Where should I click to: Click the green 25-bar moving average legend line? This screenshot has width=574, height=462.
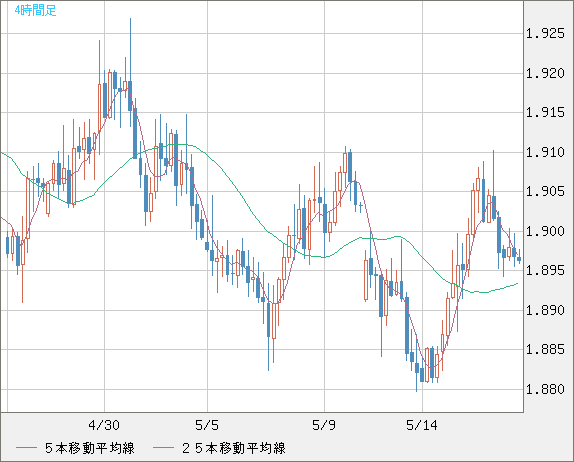click(x=163, y=448)
